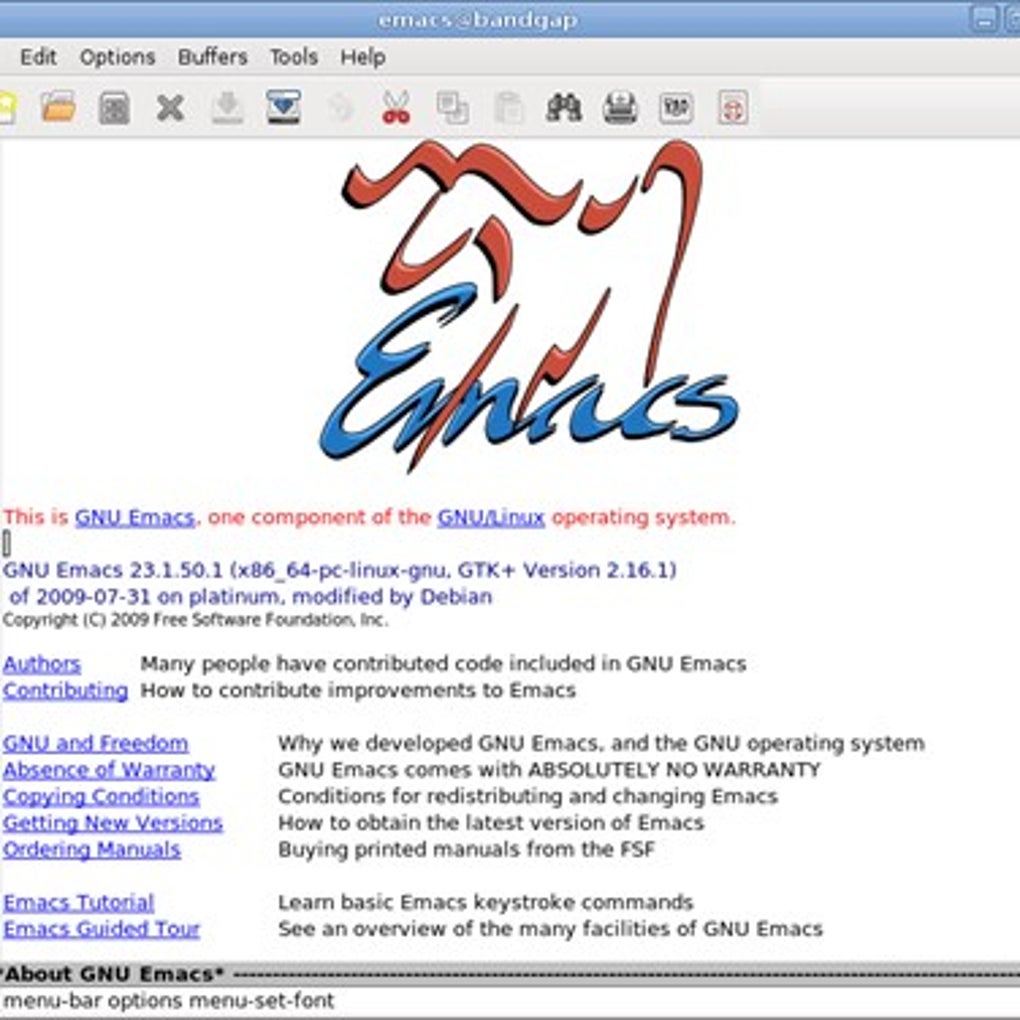Click the New file toolbar icon
Screen dimensions: 1020x1020
pyautogui.click(x=5, y=107)
